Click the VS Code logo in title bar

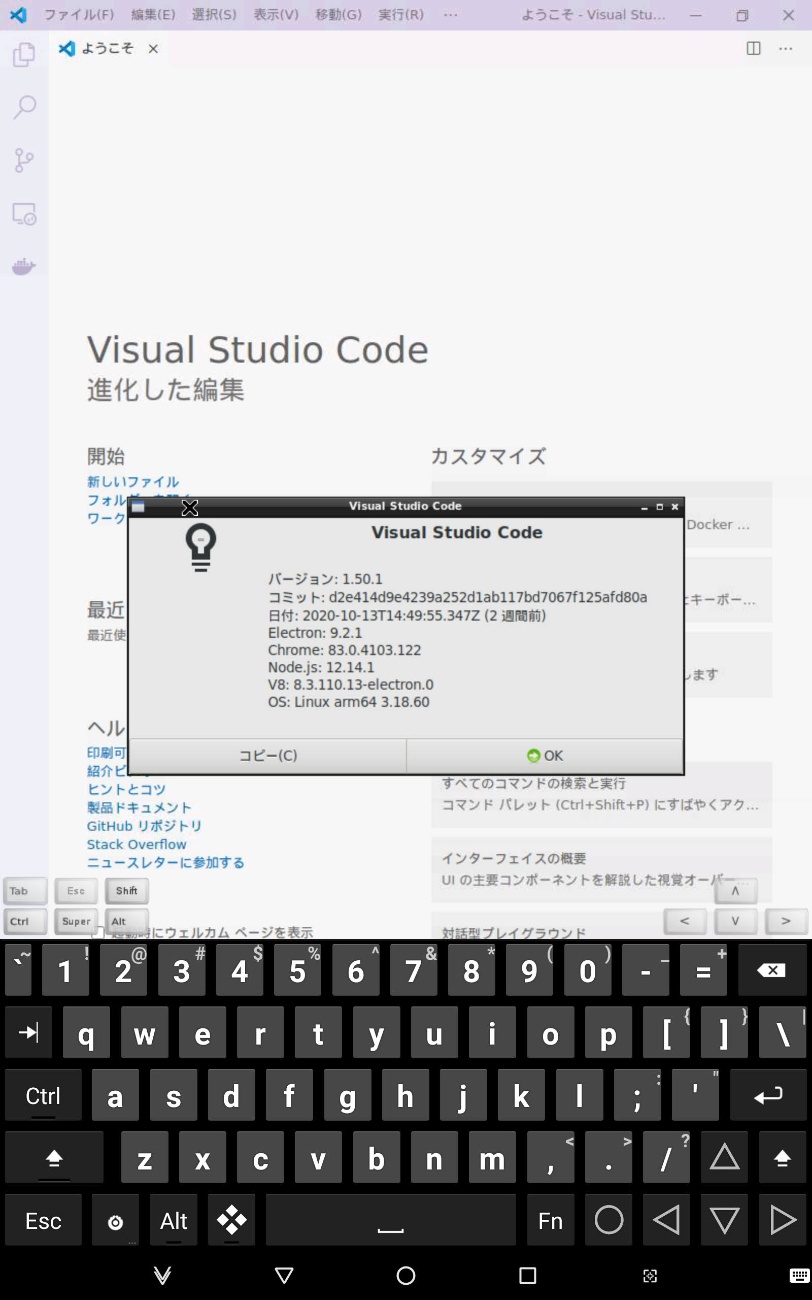click(x=17, y=15)
